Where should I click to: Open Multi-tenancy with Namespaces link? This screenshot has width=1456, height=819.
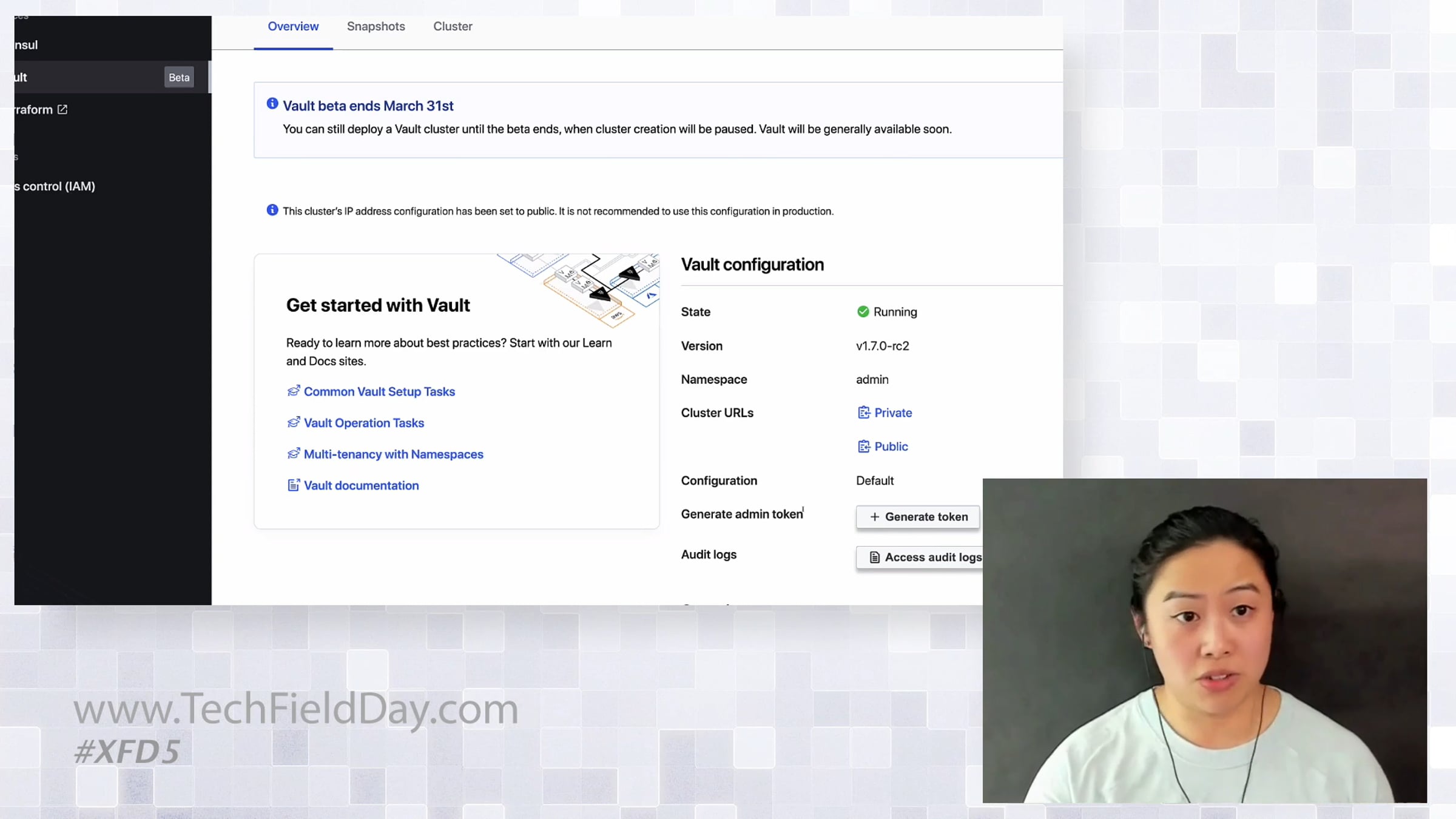pyautogui.click(x=394, y=454)
